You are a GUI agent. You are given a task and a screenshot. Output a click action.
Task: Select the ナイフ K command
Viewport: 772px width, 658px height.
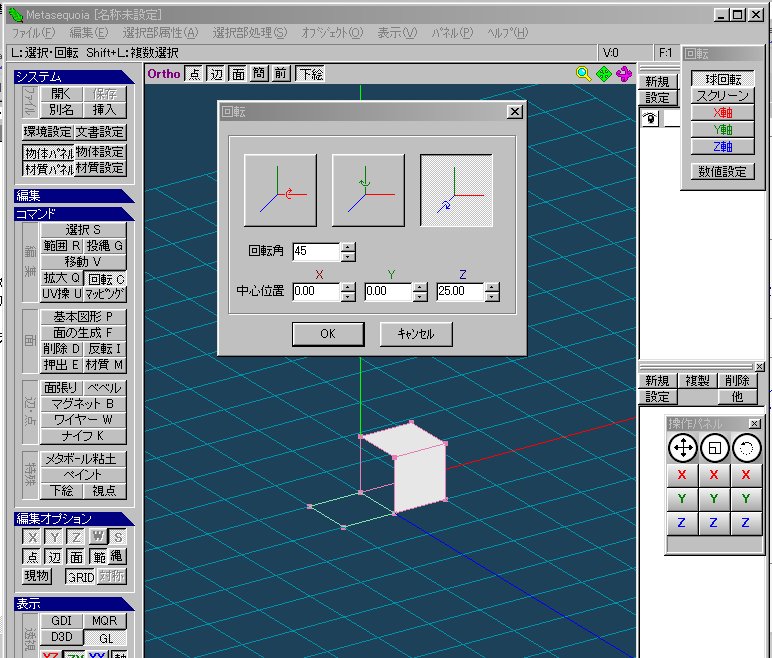click(83, 435)
